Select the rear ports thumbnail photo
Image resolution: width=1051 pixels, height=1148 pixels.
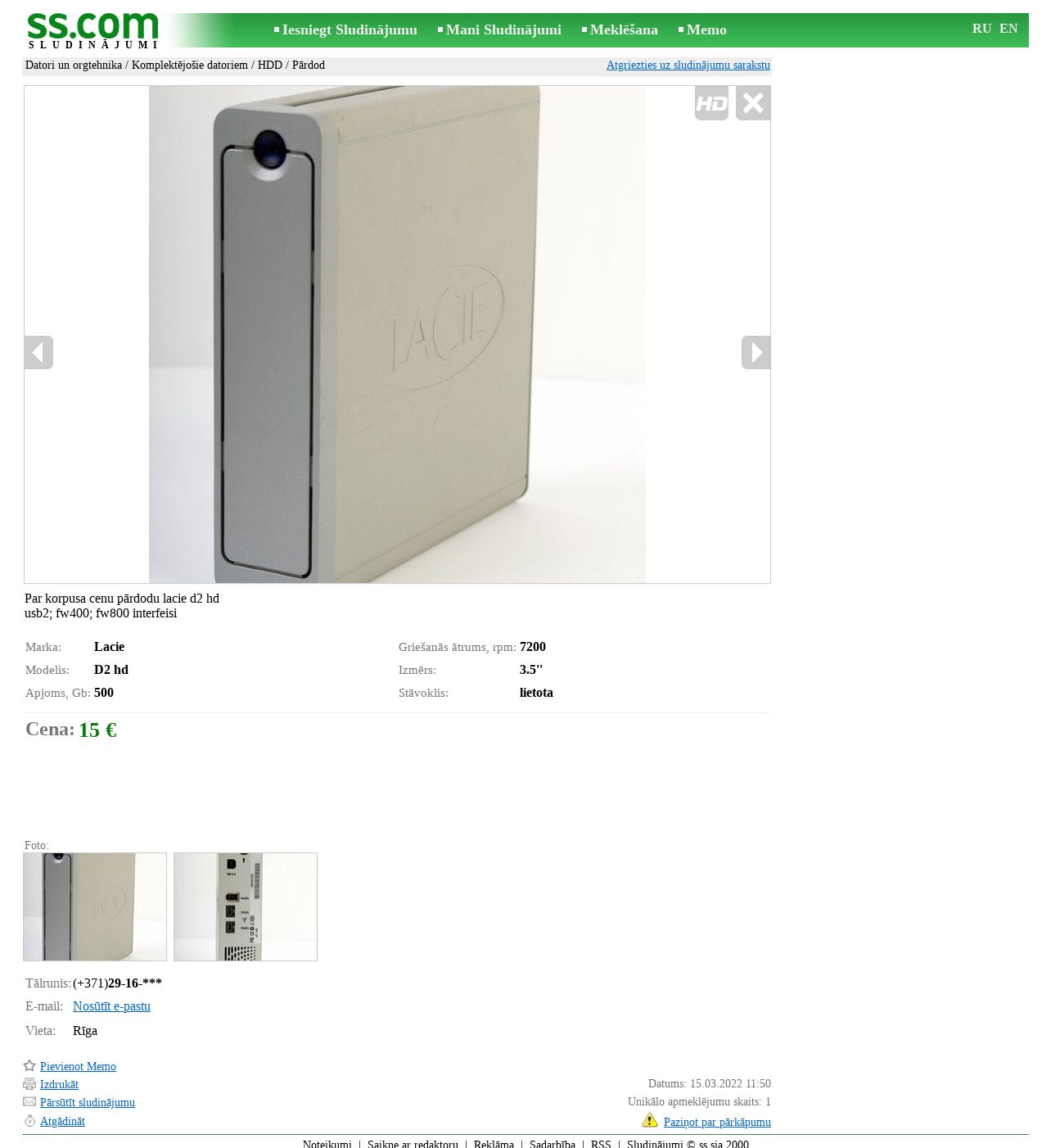[246, 906]
